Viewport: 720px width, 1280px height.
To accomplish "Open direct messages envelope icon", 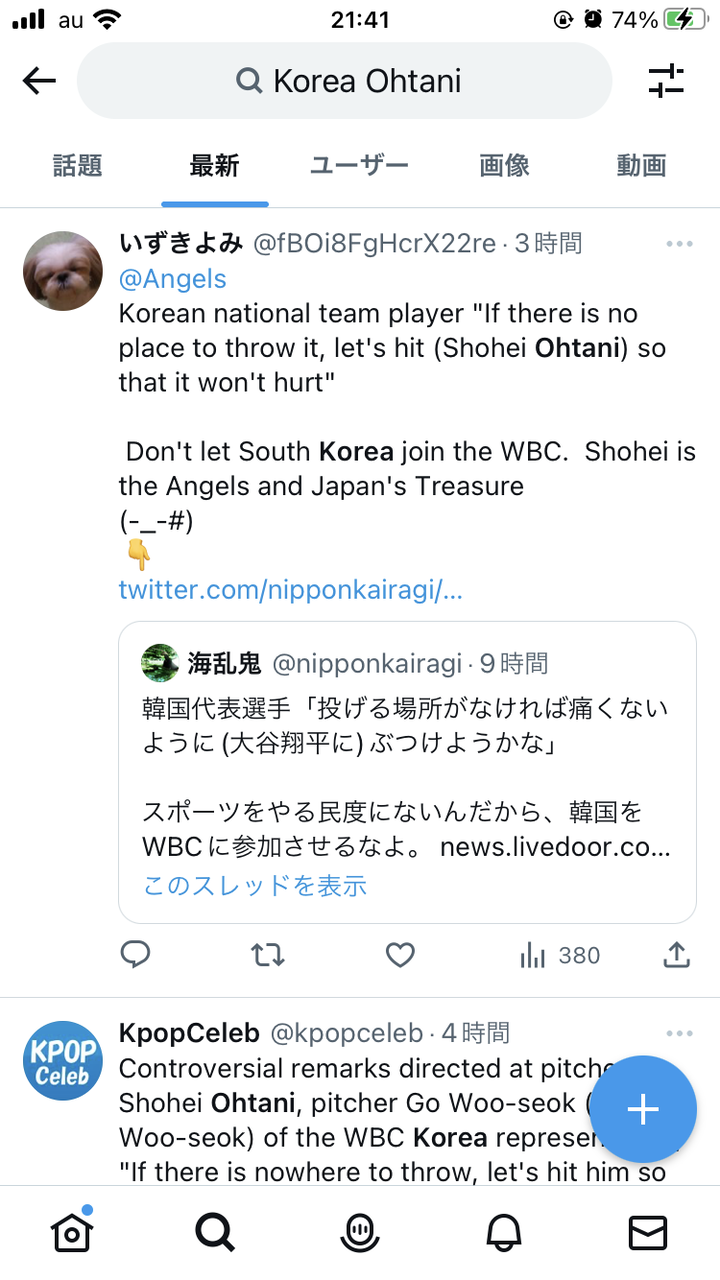I will pos(648,1234).
